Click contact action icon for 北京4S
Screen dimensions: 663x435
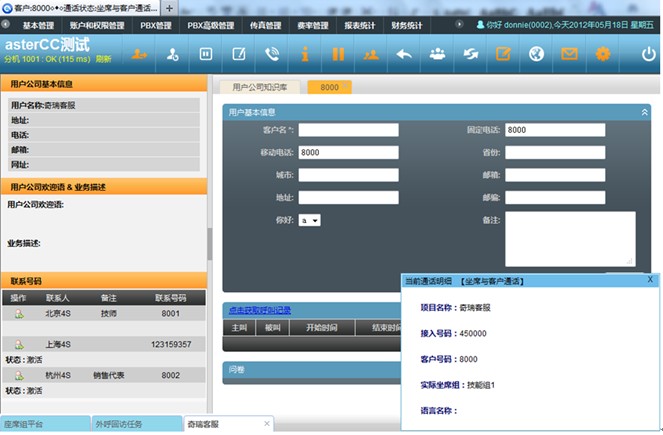pos(18,314)
